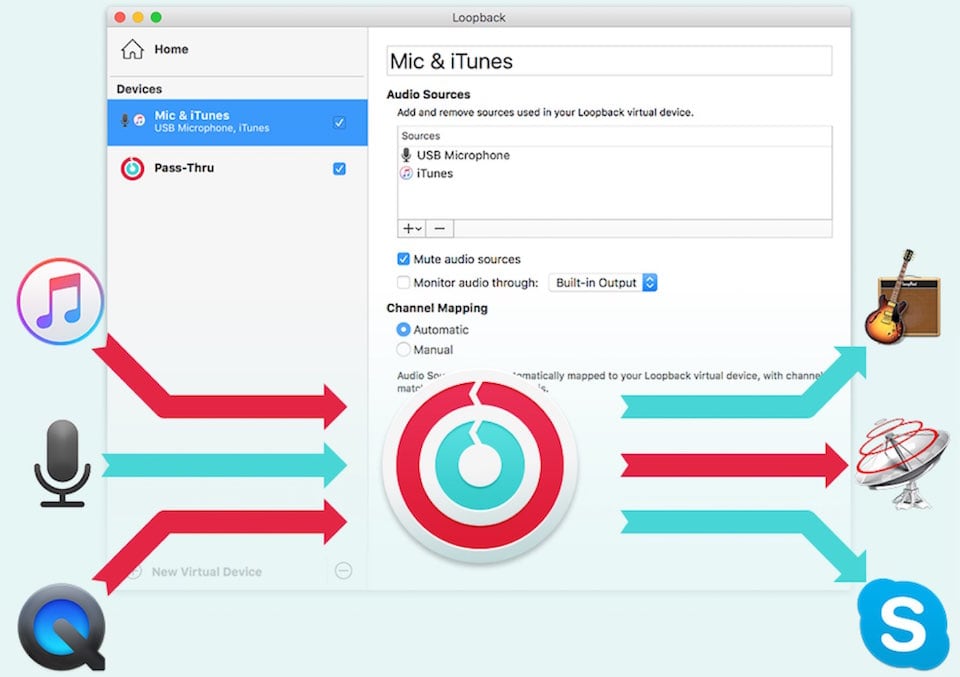960x677 pixels.
Task: Click the Skype icon
Action: coord(903,624)
